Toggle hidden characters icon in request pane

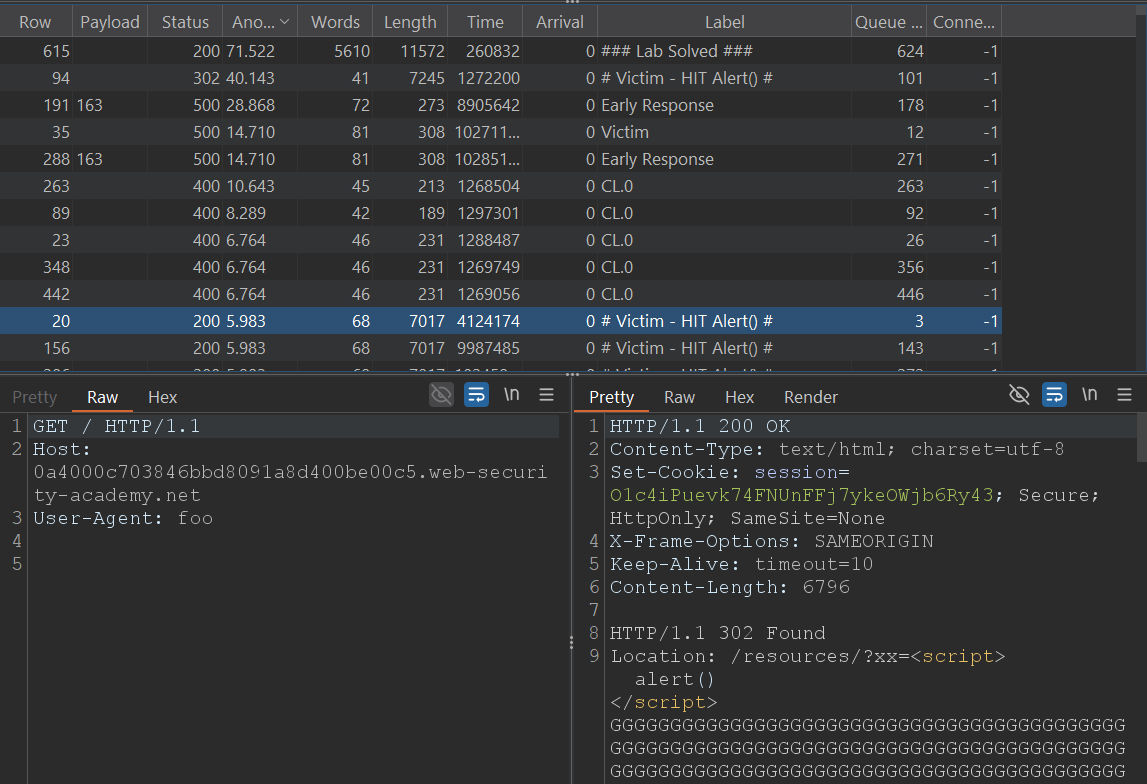pyautogui.click(x=441, y=395)
